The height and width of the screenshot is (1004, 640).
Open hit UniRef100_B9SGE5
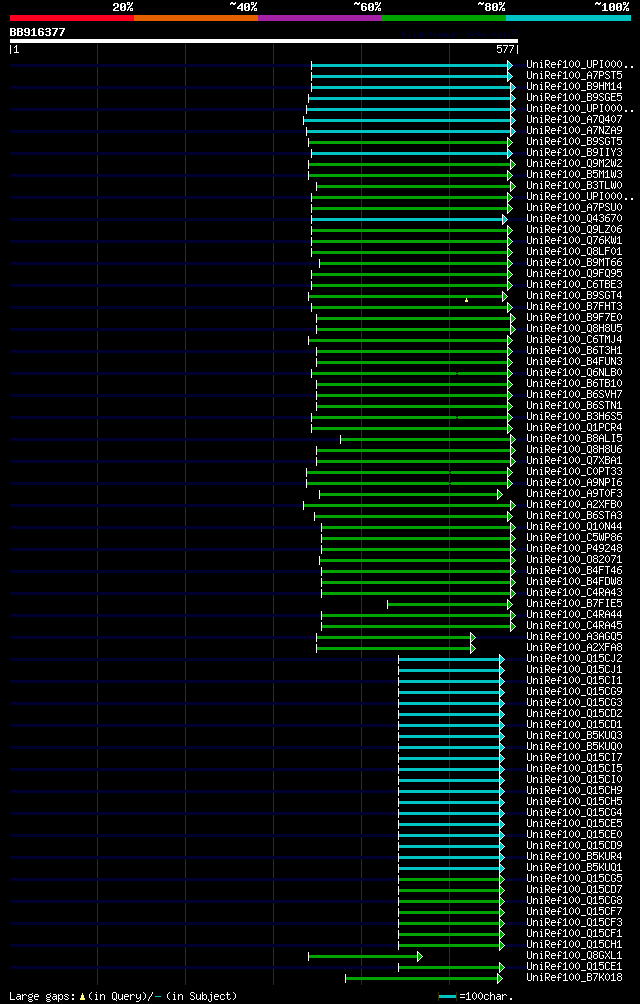(574, 97)
